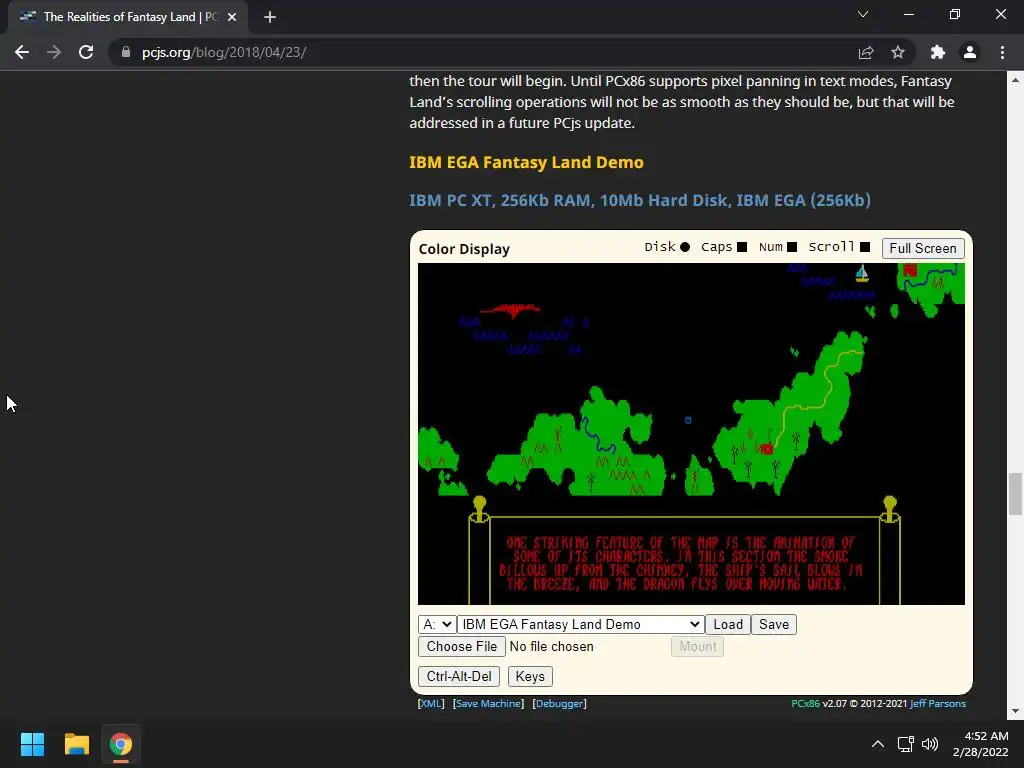
Task: Click the page vertical scrollbar thumb
Action: (x=1015, y=494)
